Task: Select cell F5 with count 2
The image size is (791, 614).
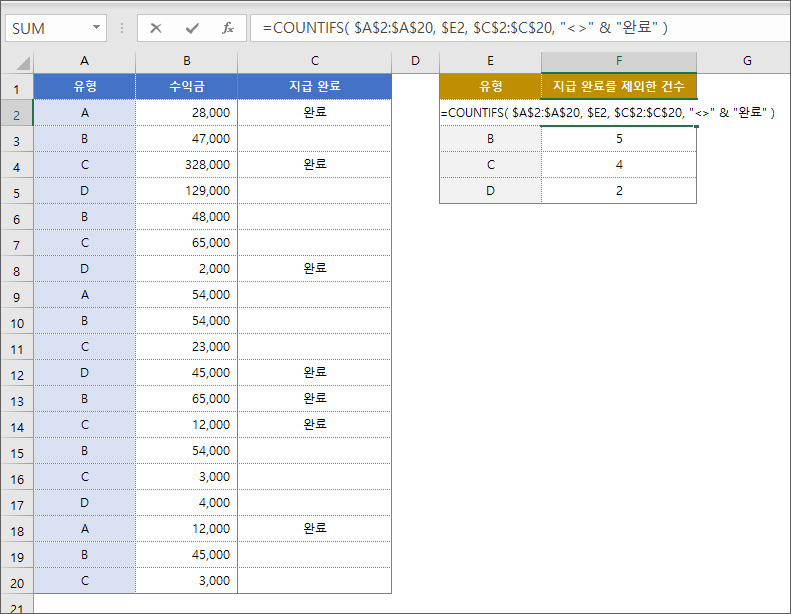Action: click(x=619, y=191)
